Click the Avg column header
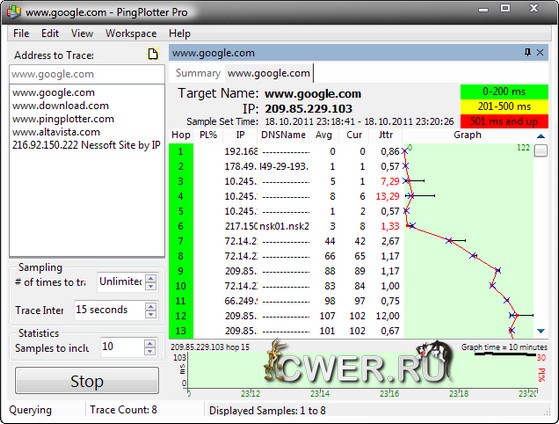The image size is (559, 424). coord(324,135)
